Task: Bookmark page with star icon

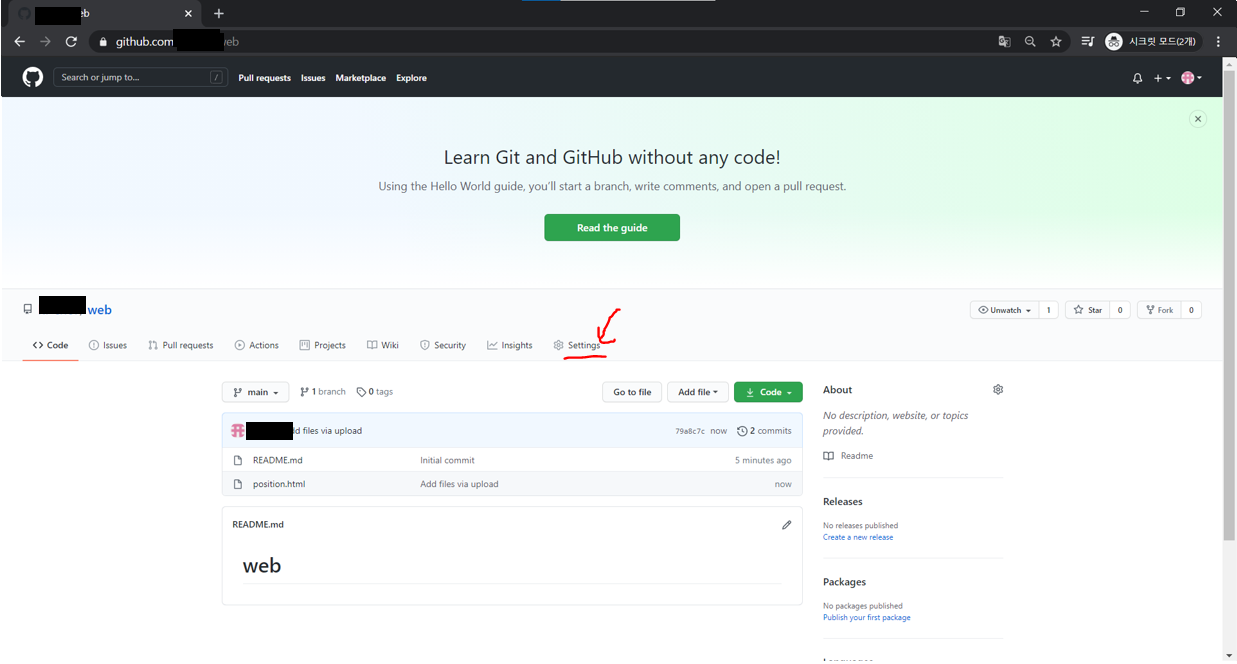Action: [1056, 42]
